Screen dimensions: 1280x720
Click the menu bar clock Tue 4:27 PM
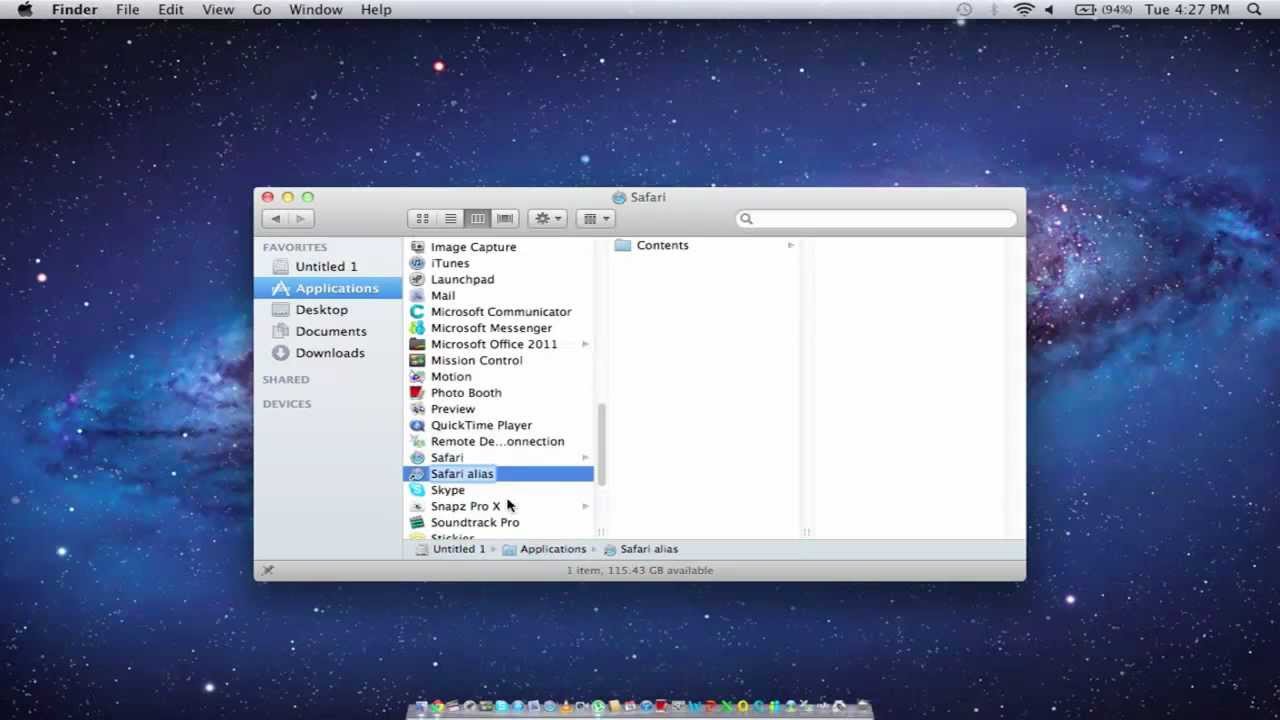coord(1187,10)
